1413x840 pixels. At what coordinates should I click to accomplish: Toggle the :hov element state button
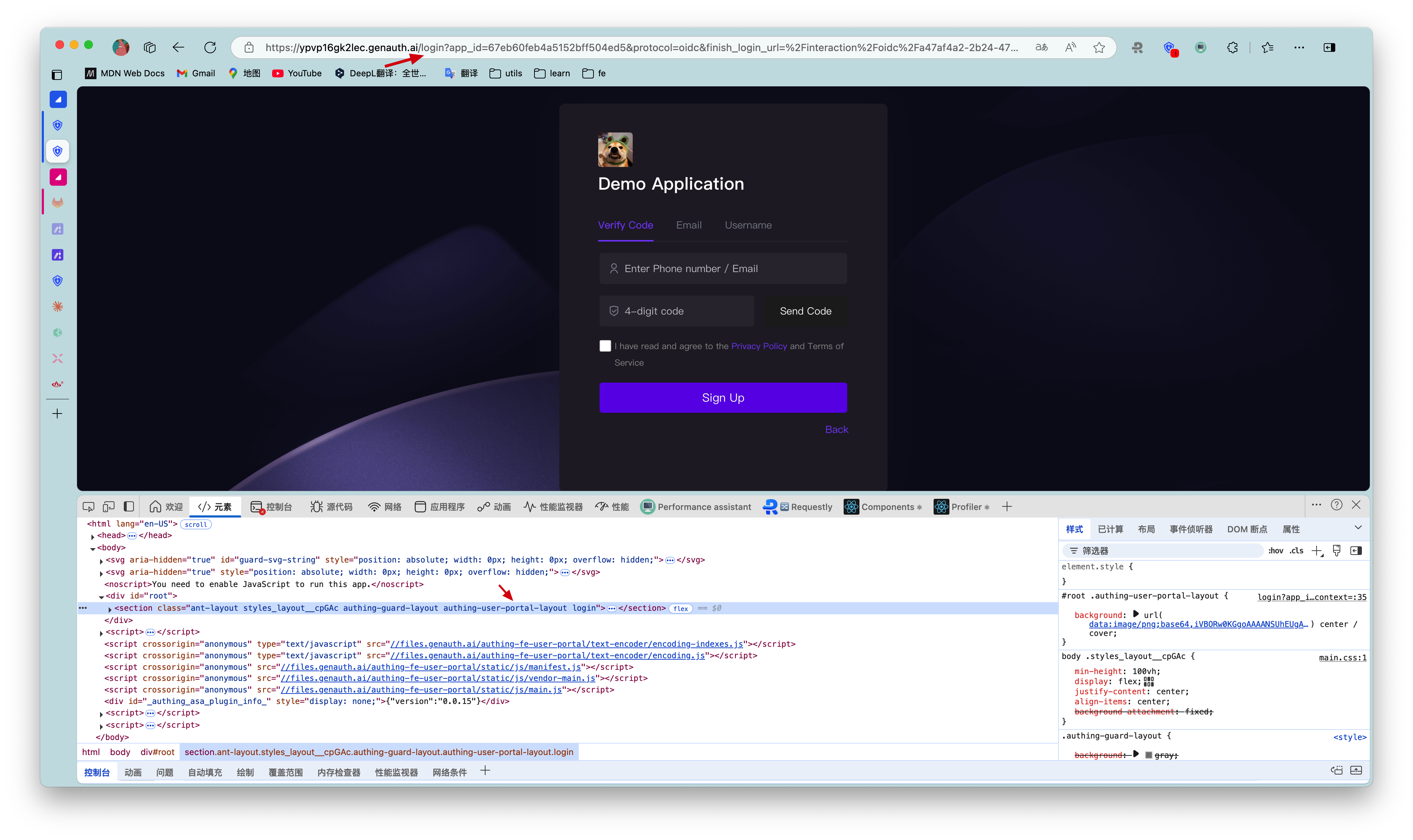tap(1276, 551)
